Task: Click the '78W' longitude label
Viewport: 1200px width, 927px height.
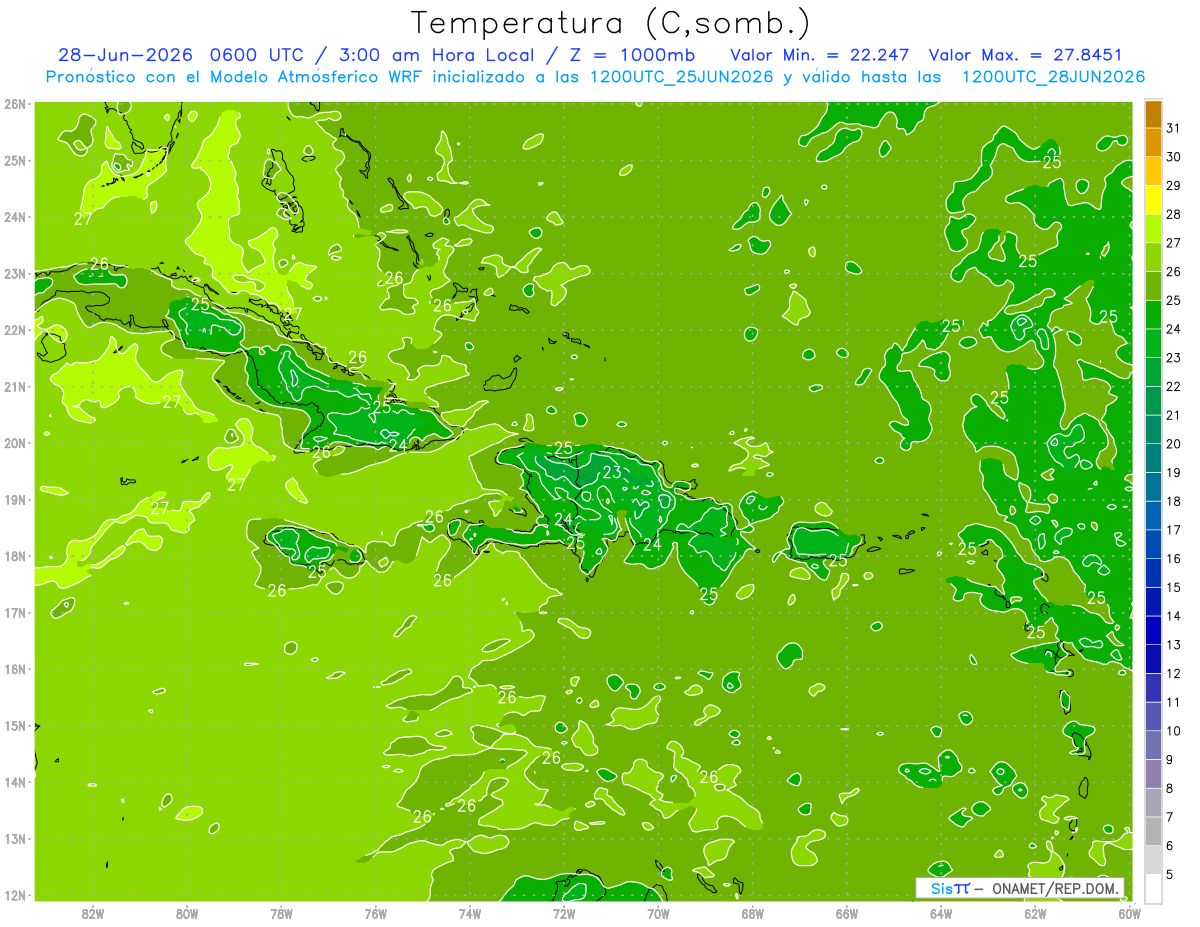Action: [281, 914]
